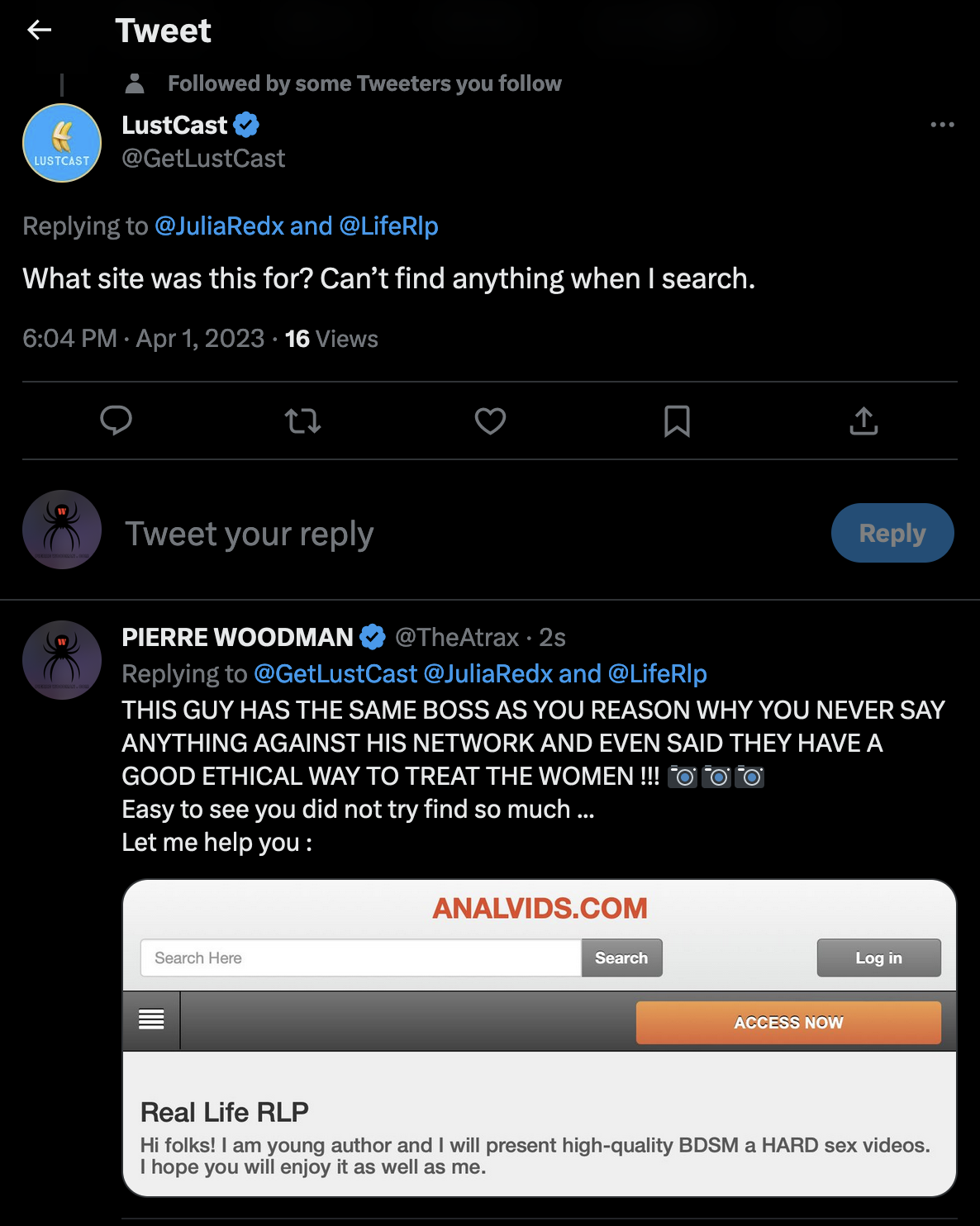Click the @GetLustCast mention in reply
The width and height of the screenshot is (980, 1226).
tap(335, 673)
